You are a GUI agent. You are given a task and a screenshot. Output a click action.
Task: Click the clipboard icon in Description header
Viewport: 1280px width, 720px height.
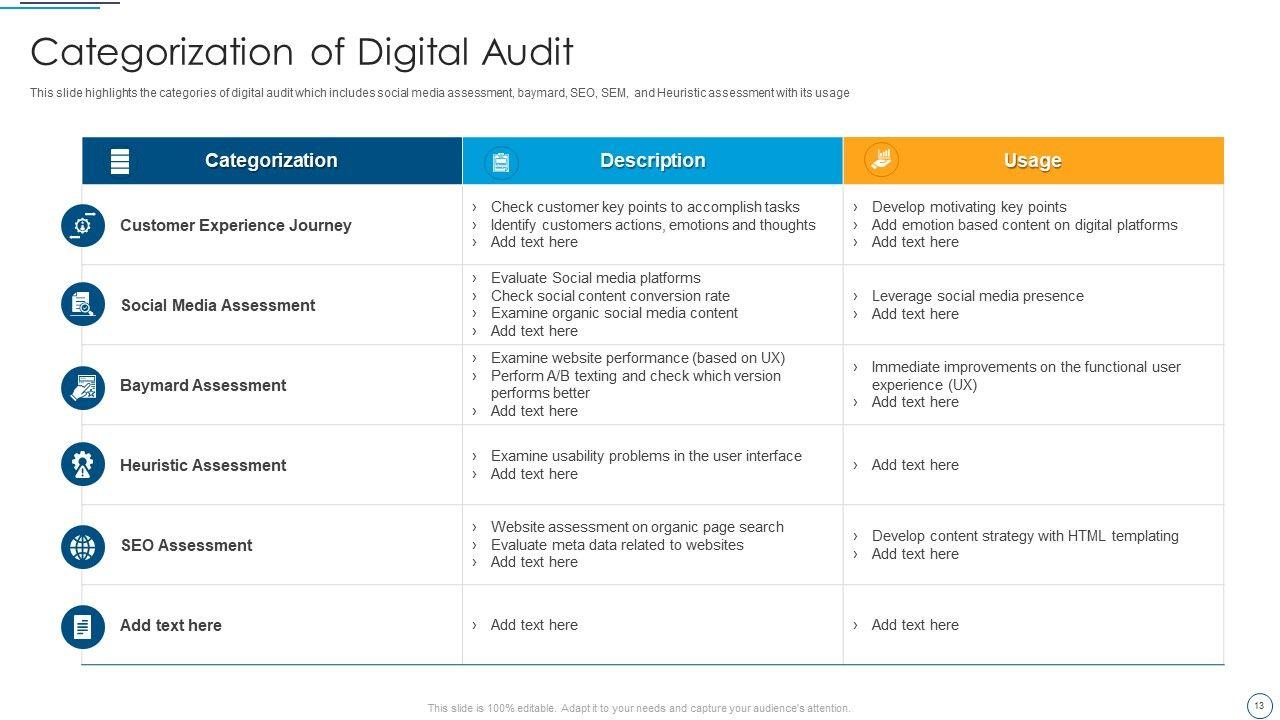pos(501,161)
